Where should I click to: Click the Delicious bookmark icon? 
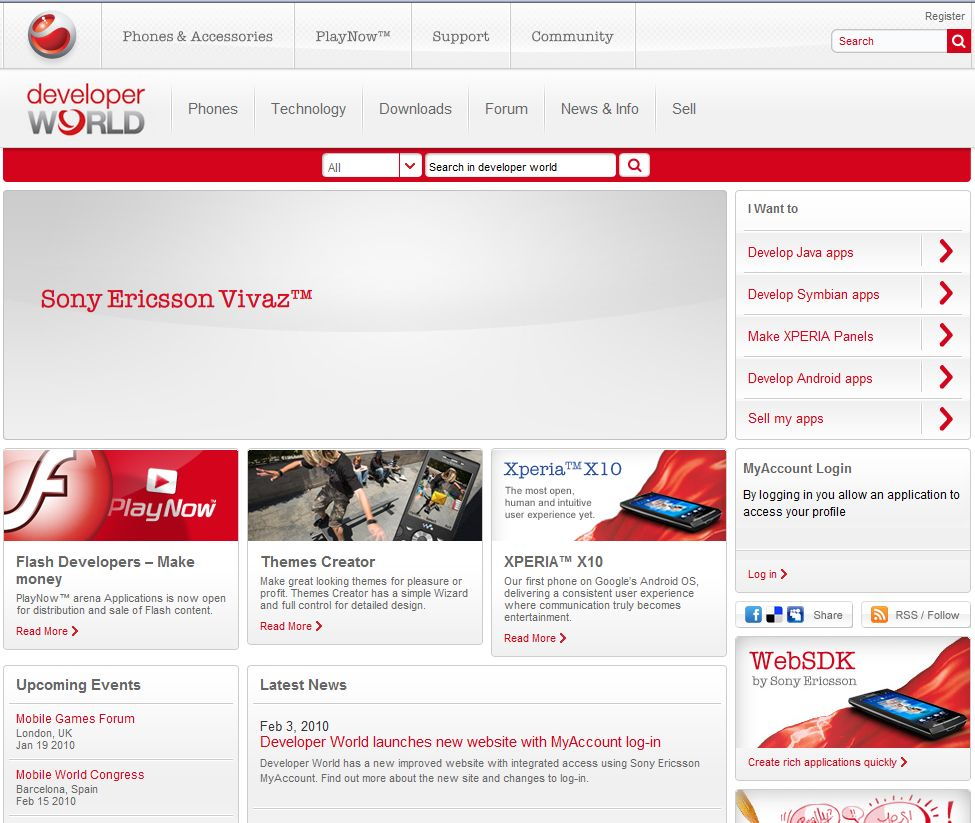pos(774,615)
